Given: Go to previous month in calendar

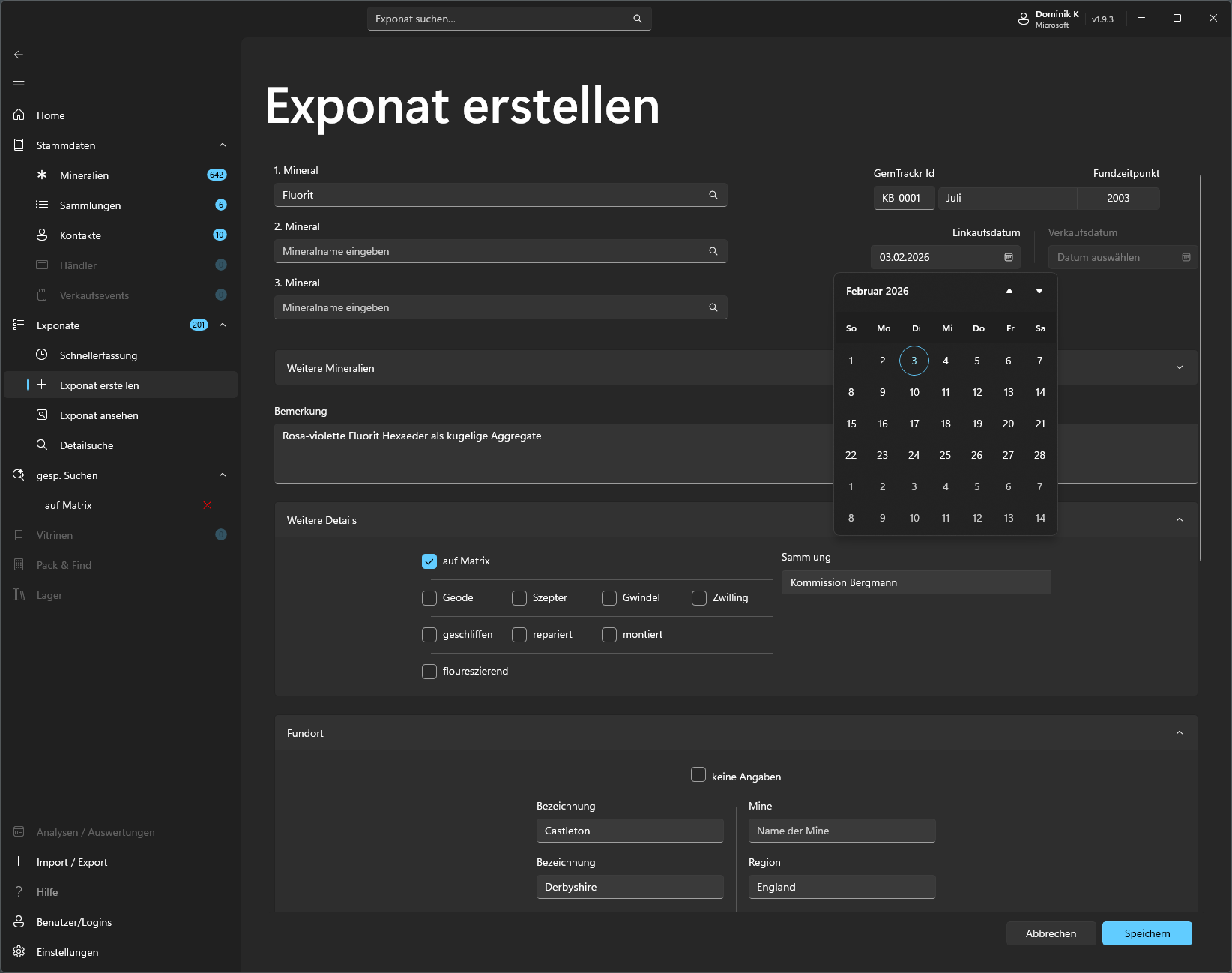Looking at the screenshot, I should [1009, 291].
